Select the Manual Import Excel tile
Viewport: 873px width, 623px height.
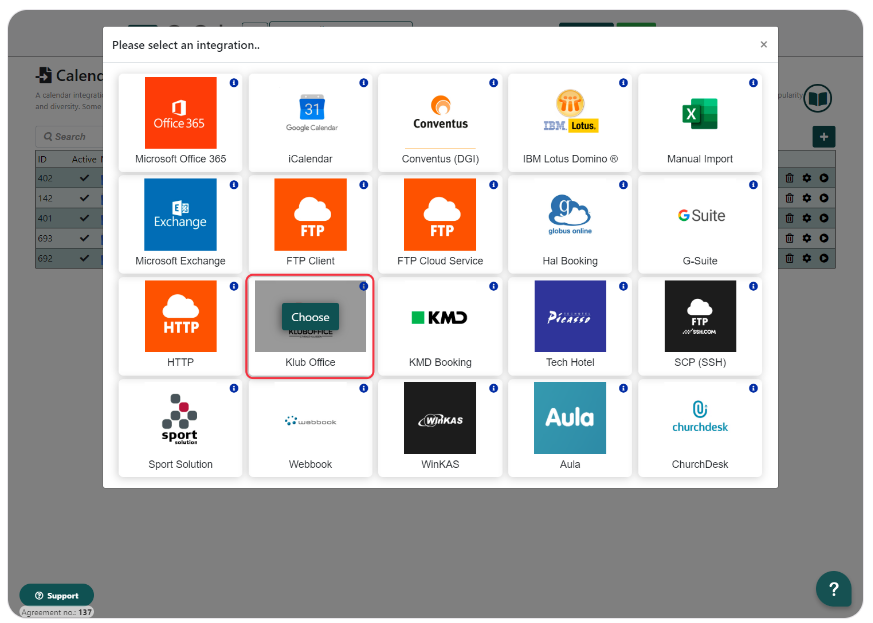point(700,122)
